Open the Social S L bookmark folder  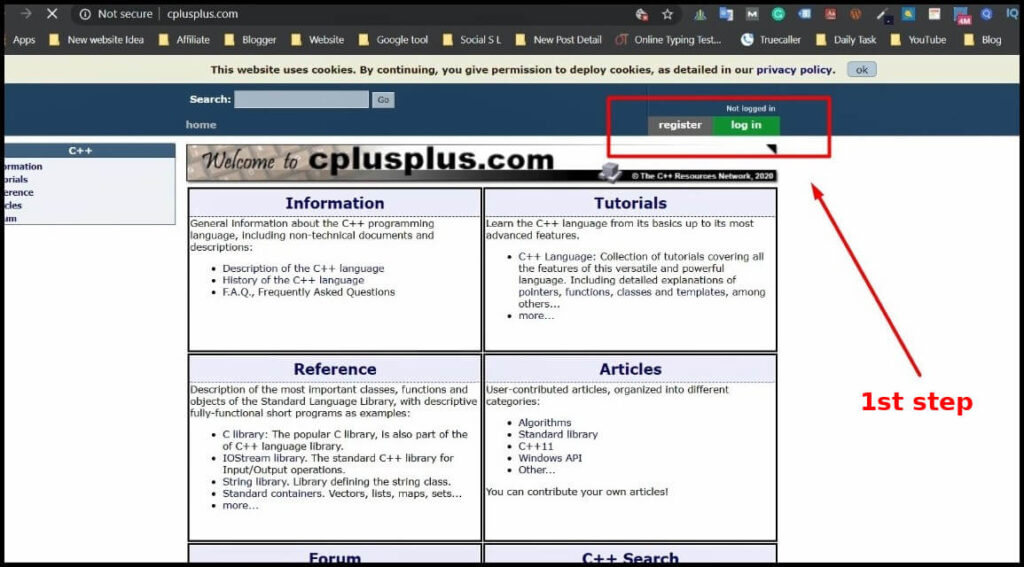[472, 40]
